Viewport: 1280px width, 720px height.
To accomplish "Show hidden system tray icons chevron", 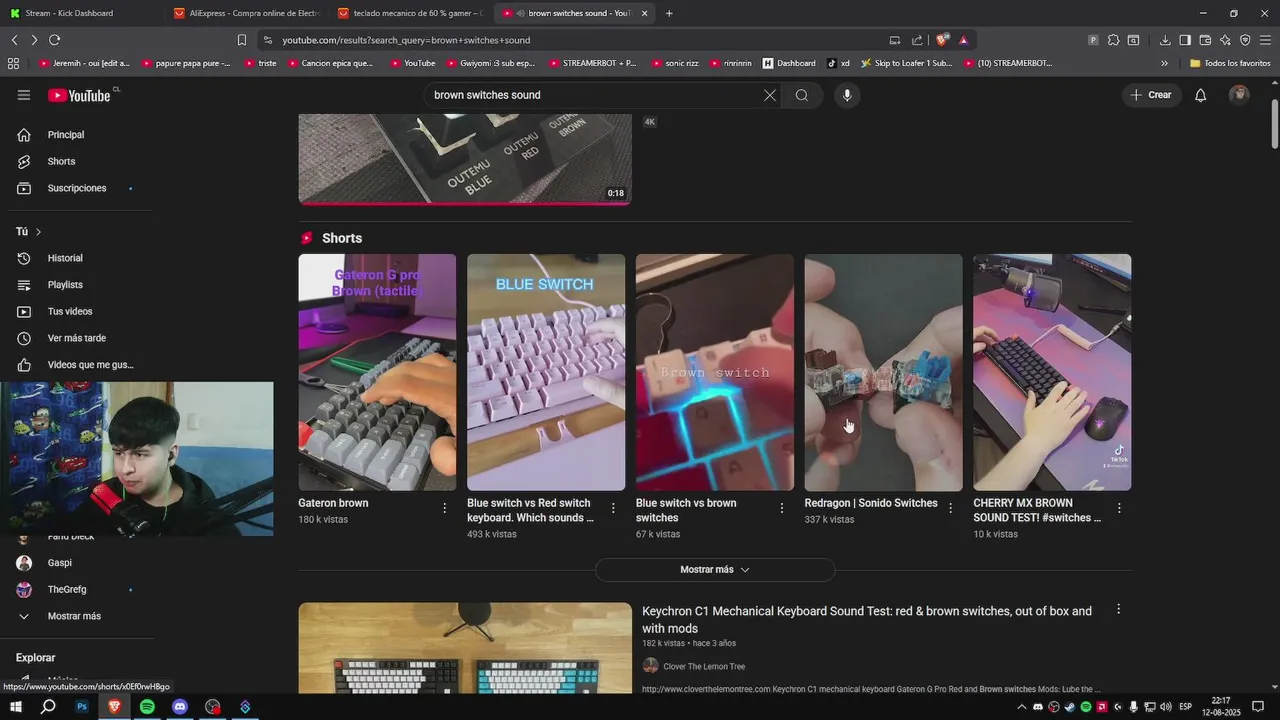I will point(1021,707).
